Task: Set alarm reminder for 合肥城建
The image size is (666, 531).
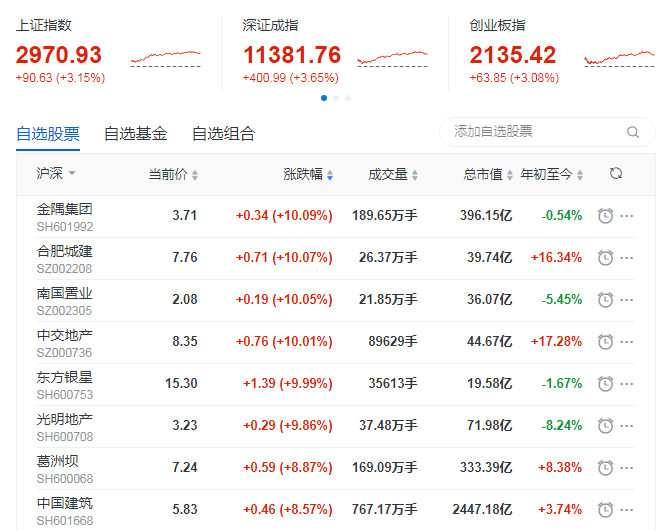Action: pos(605,258)
